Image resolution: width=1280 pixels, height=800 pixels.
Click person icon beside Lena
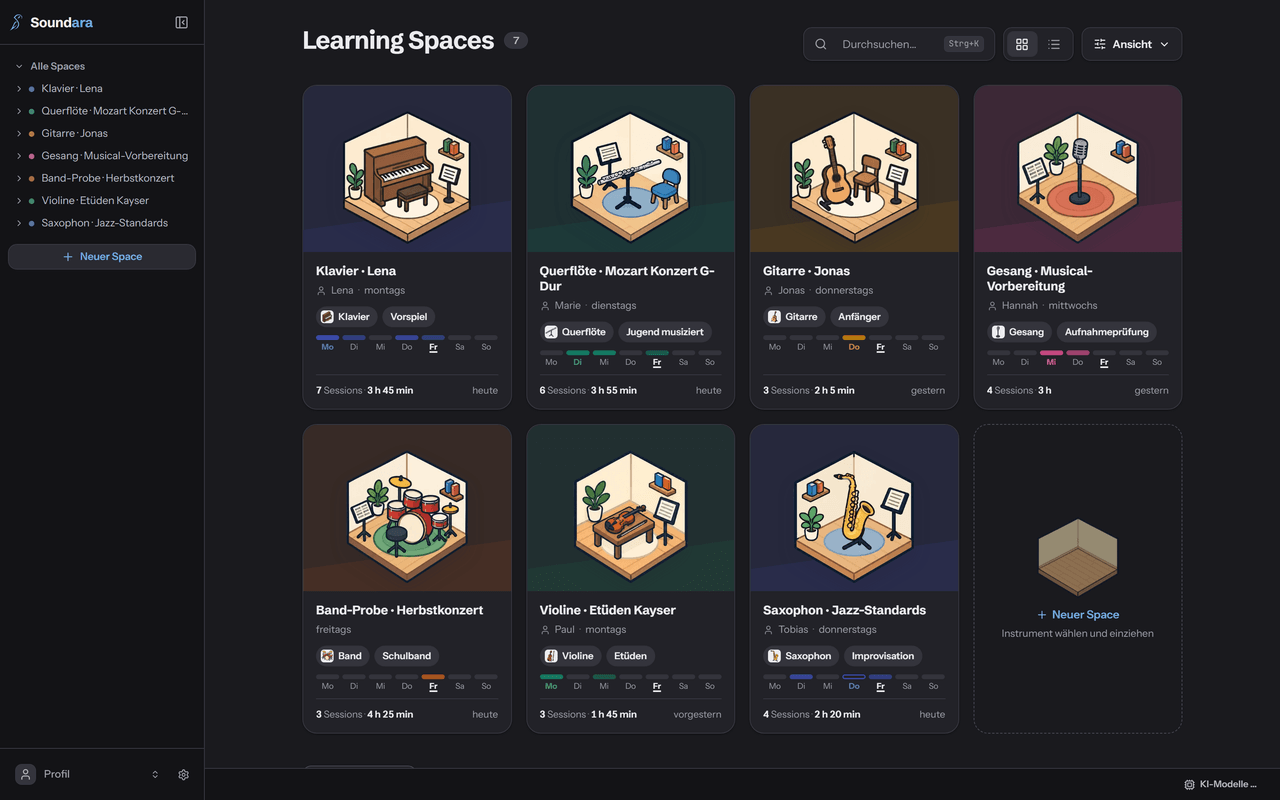point(321,291)
